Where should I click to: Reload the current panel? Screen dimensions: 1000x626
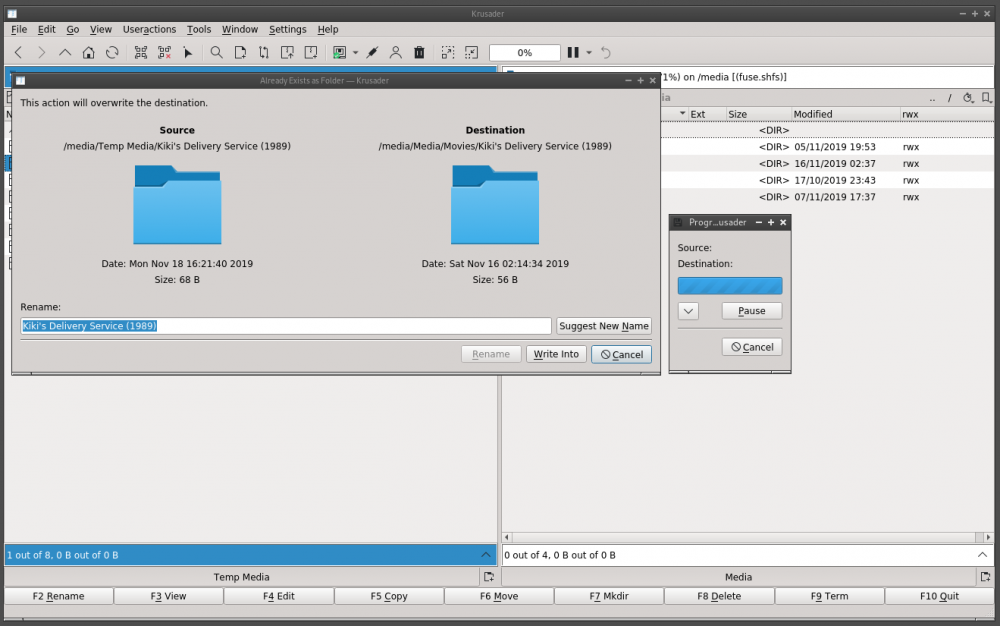click(112, 52)
